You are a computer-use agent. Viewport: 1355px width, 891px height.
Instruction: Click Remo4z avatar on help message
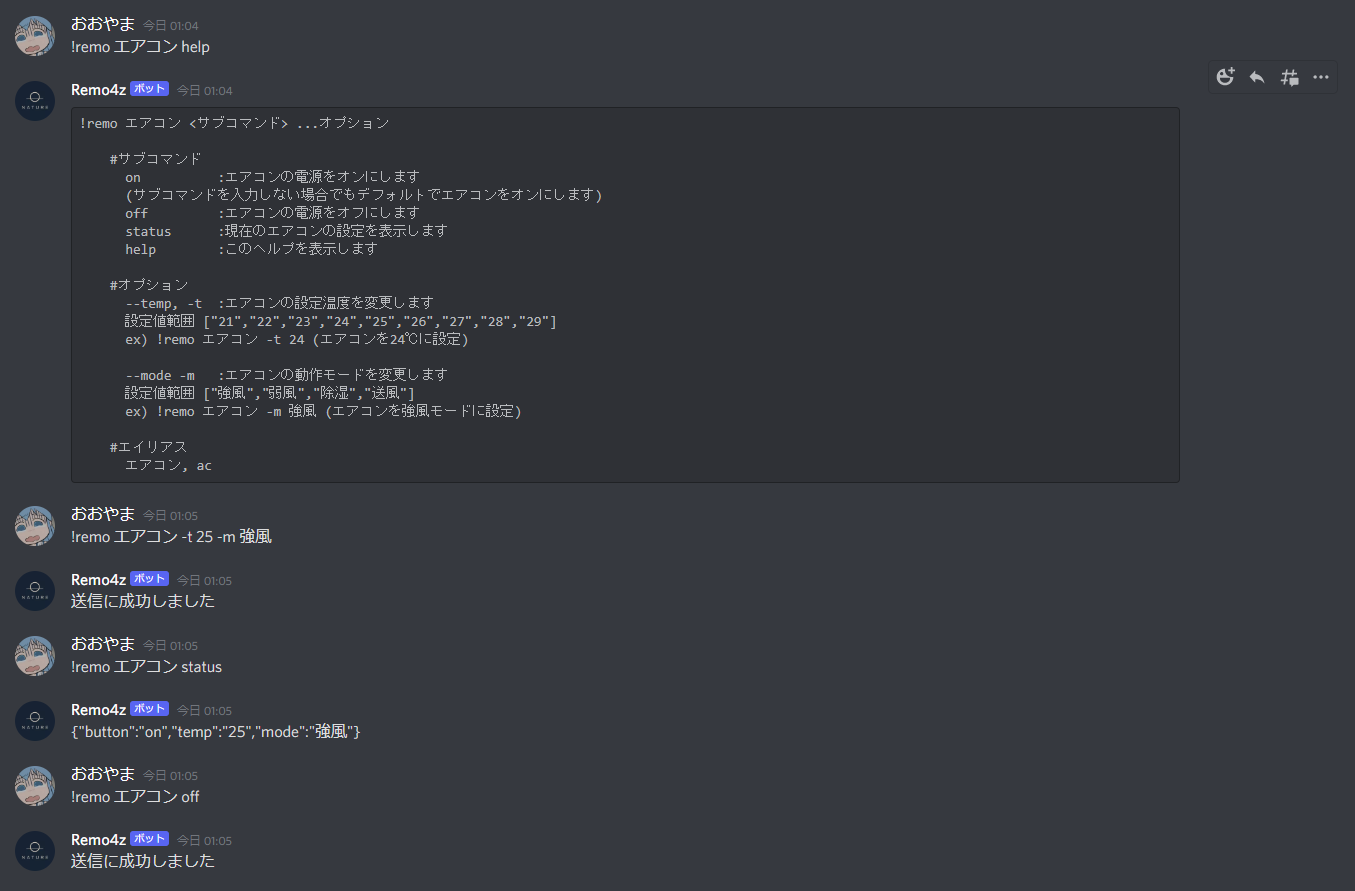[x=35, y=101]
